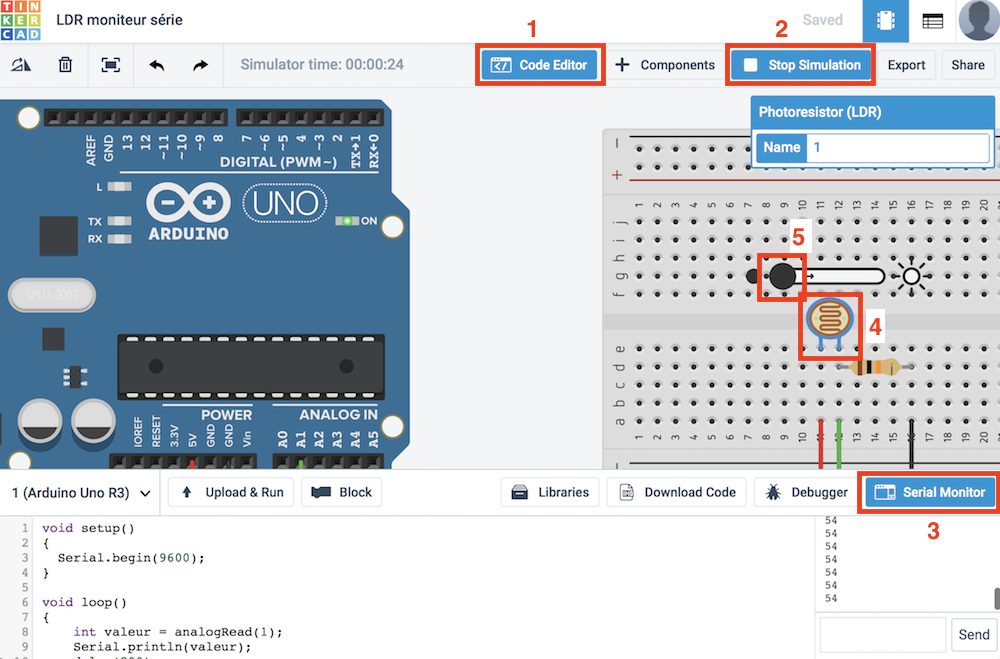Click the Simulator time display
Viewport: 1000px width, 659px height.
322,64
